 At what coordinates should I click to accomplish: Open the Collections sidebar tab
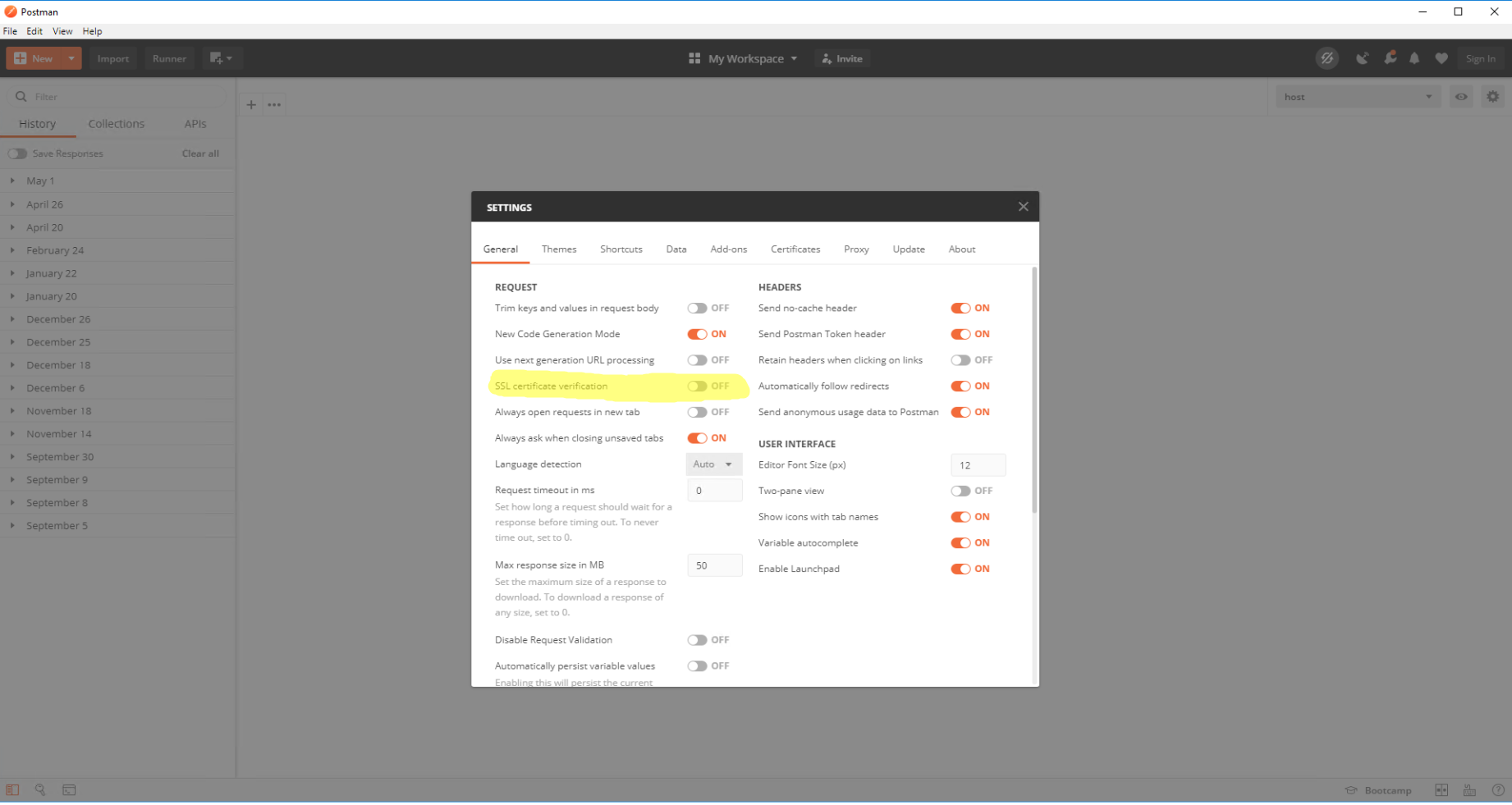coord(116,124)
